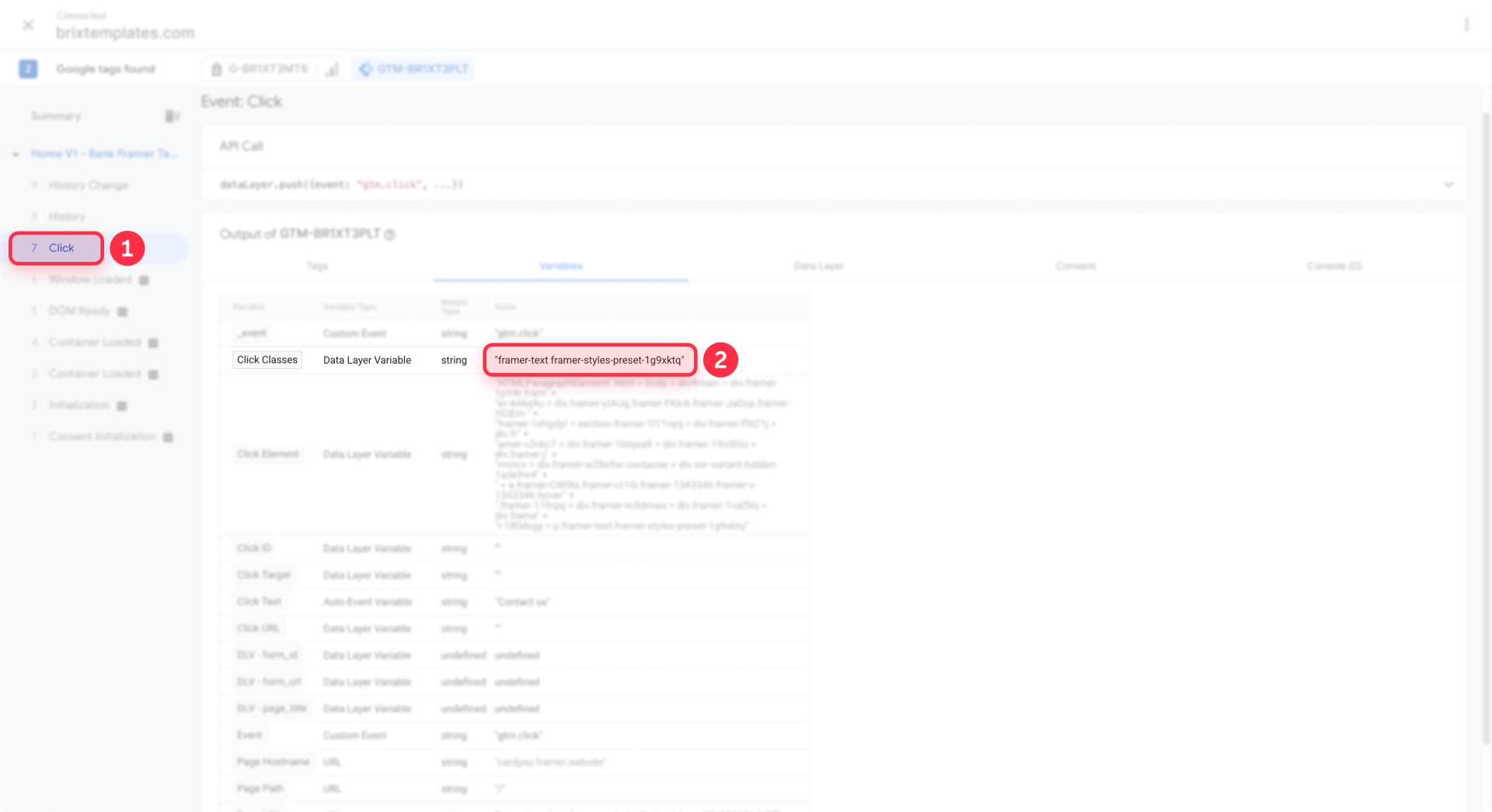Click the message icon beside Consent Initialization
The height and width of the screenshot is (812, 1492).
(x=168, y=437)
